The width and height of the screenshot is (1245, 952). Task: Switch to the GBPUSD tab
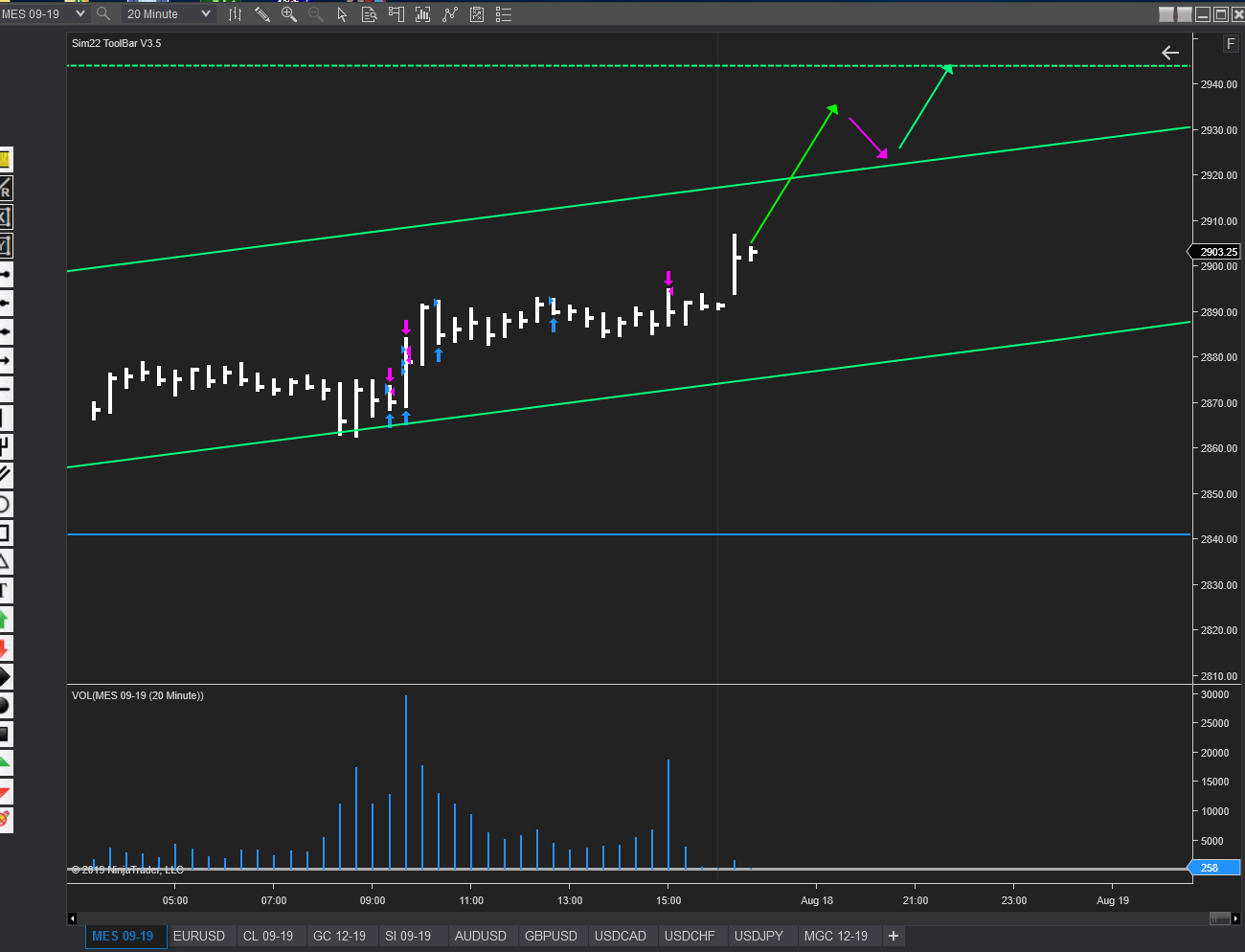(x=551, y=936)
